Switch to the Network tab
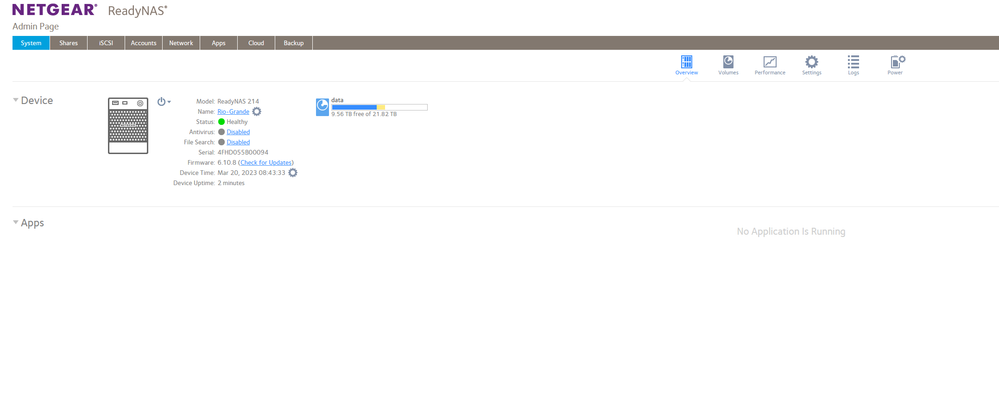Screen dimensions: 999x411 coord(181,43)
